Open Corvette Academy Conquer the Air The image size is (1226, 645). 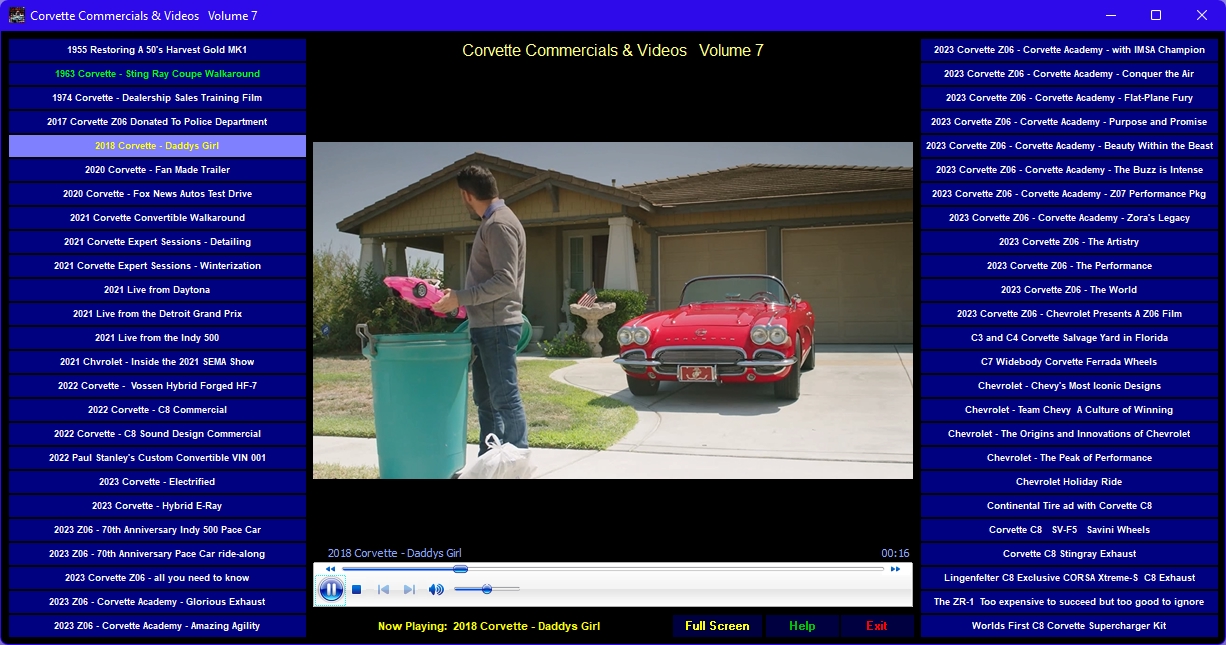[x=1069, y=74]
